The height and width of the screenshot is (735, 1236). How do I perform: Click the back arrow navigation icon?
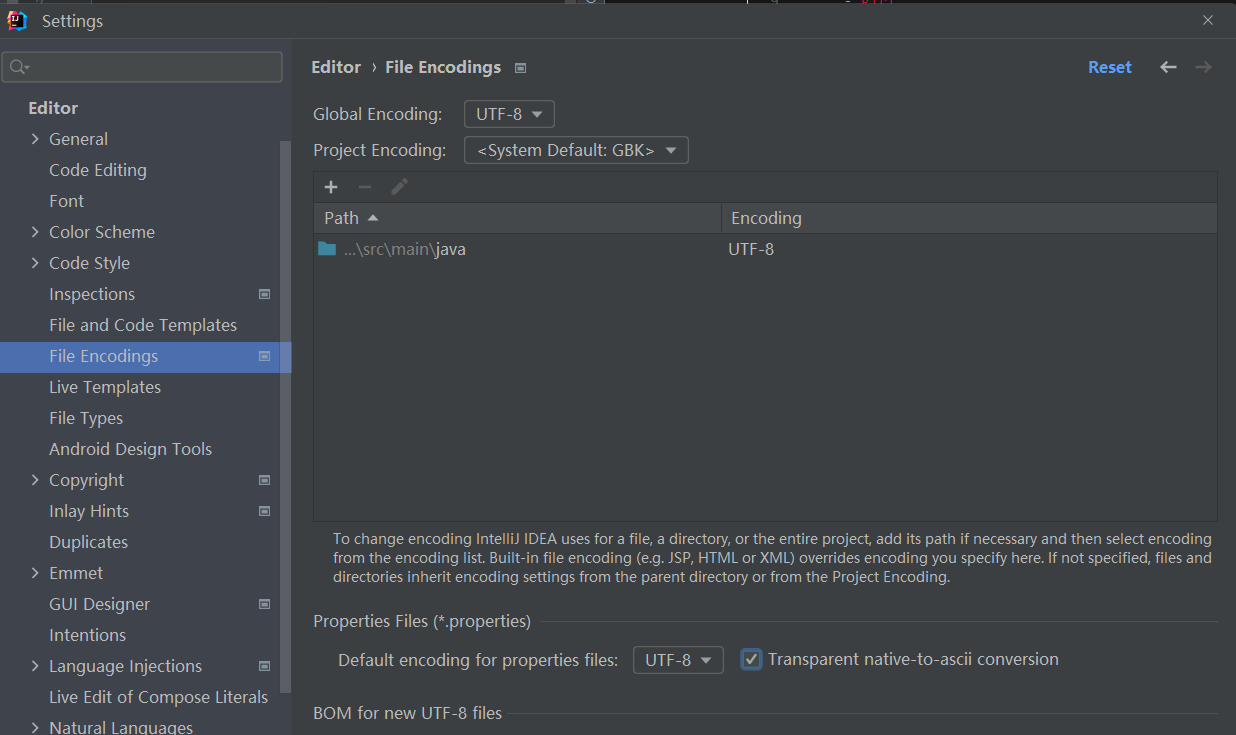[x=1168, y=67]
